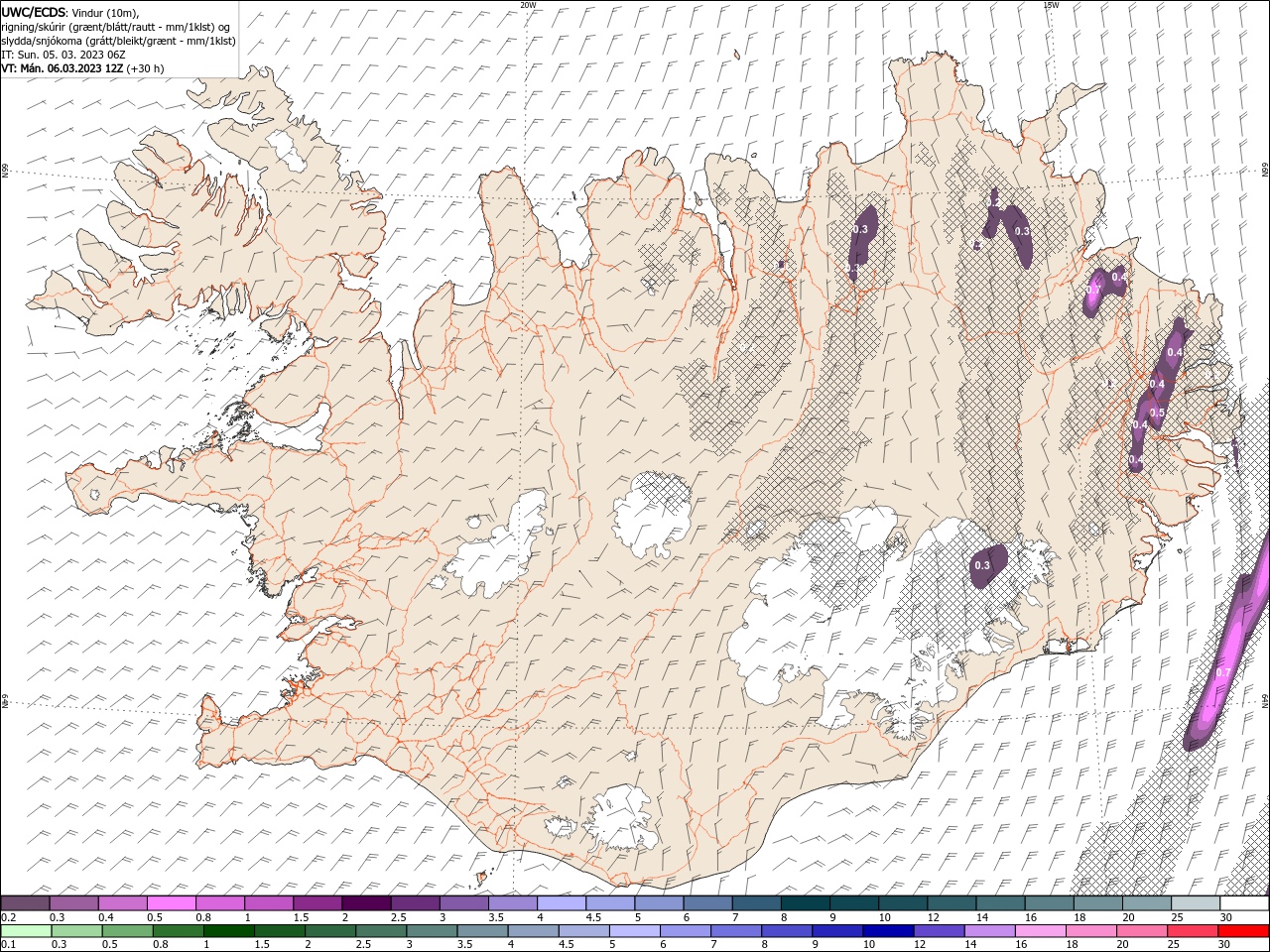Click the snow legend swatch between 6 and 7

click(x=707, y=903)
